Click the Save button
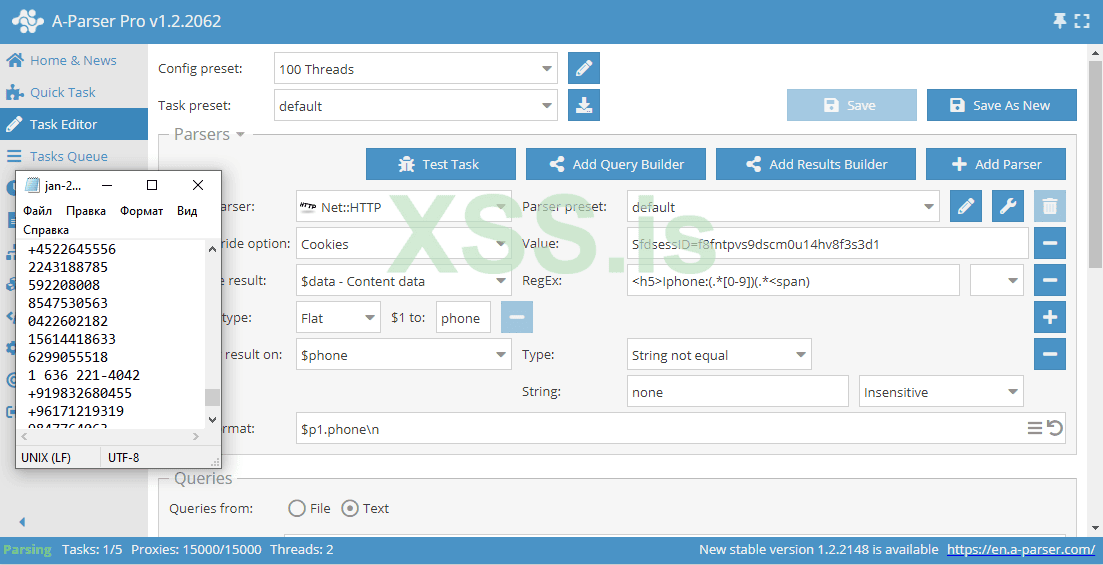Image resolution: width=1103 pixels, height=565 pixels. (852, 106)
